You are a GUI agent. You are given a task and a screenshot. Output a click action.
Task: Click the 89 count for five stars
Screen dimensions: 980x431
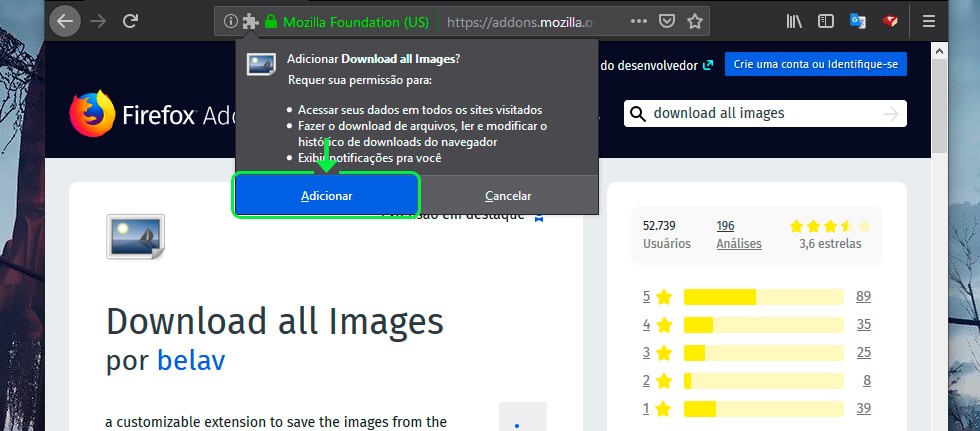[x=863, y=297]
